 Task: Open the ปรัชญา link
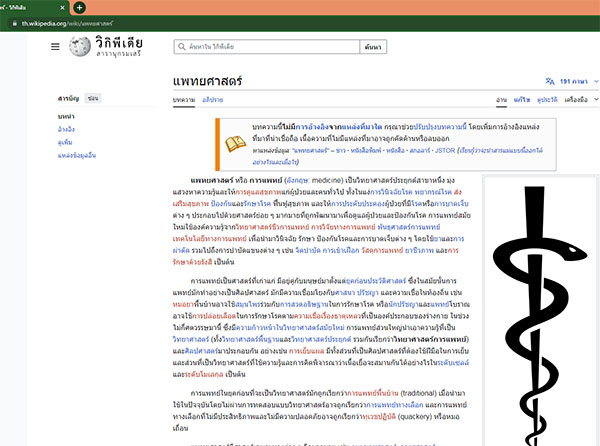pyautogui.click(x=368, y=293)
